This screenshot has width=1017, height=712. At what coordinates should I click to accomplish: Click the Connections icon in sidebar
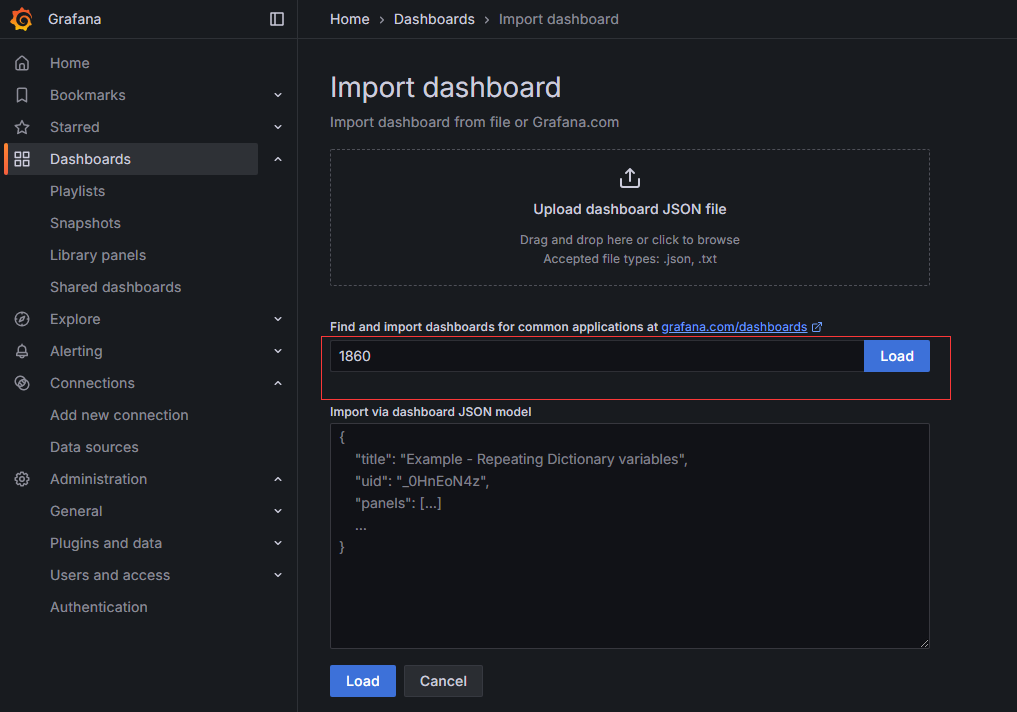22,383
